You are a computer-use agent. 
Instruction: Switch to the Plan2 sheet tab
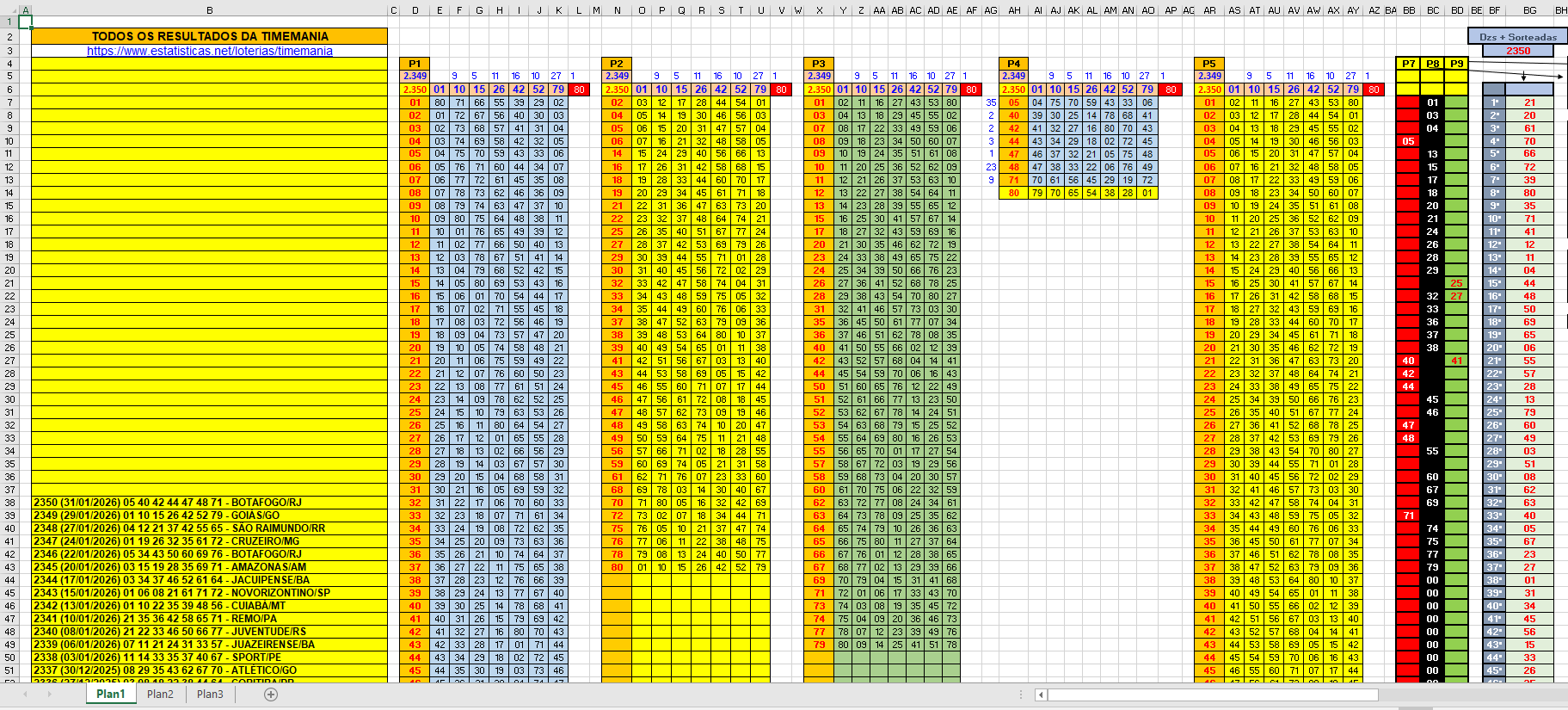(160, 695)
